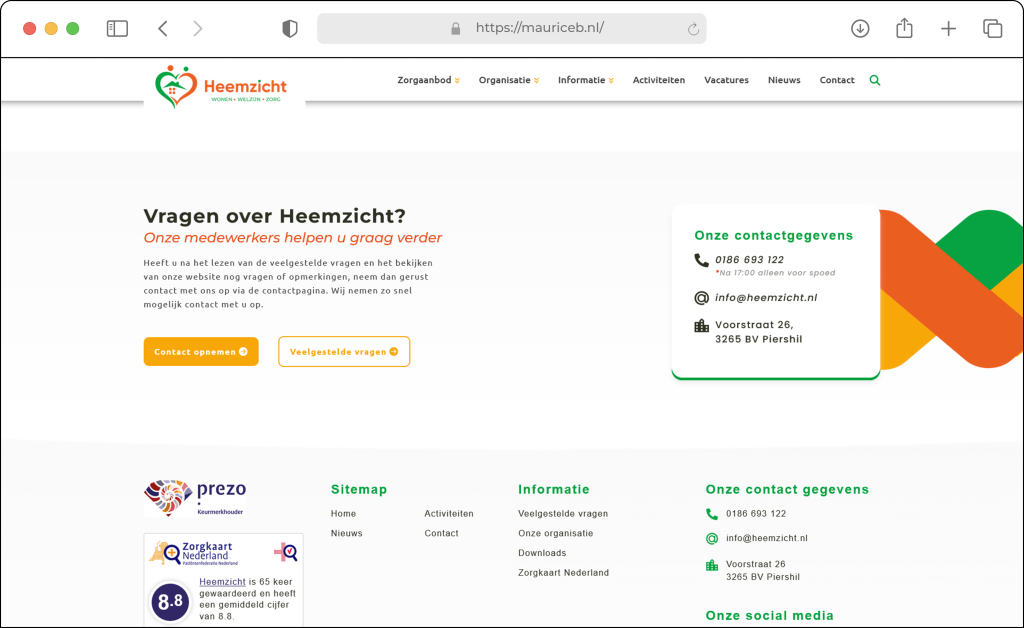The width and height of the screenshot is (1024, 628).
Task: Open the Vacatures menu item
Action: click(x=726, y=80)
